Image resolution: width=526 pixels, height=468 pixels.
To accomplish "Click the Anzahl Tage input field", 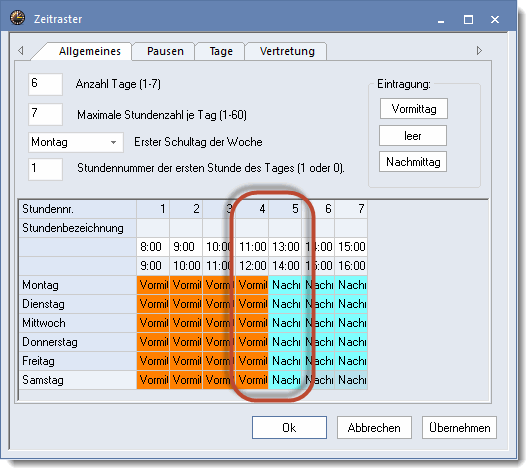I will pos(45,84).
